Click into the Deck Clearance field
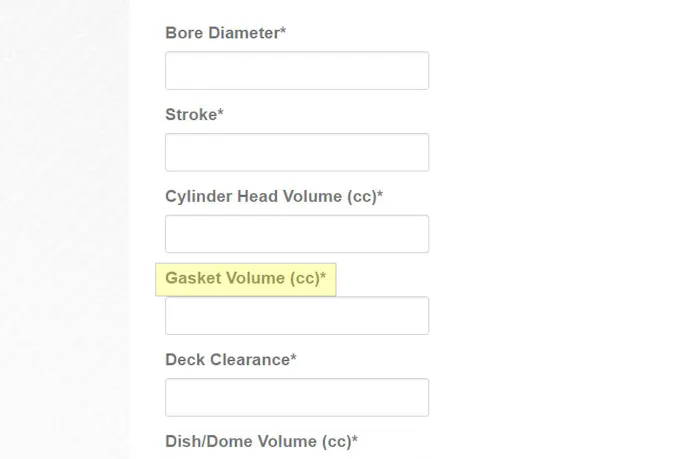 pos(297,397)
